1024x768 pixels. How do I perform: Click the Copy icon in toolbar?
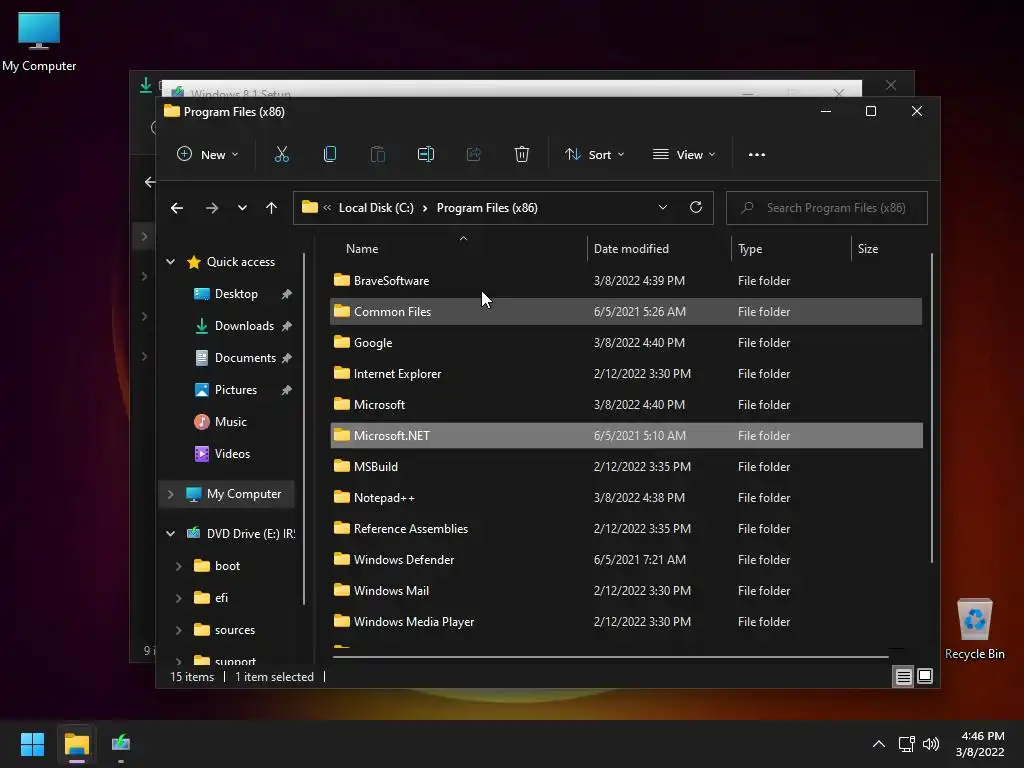330,155
